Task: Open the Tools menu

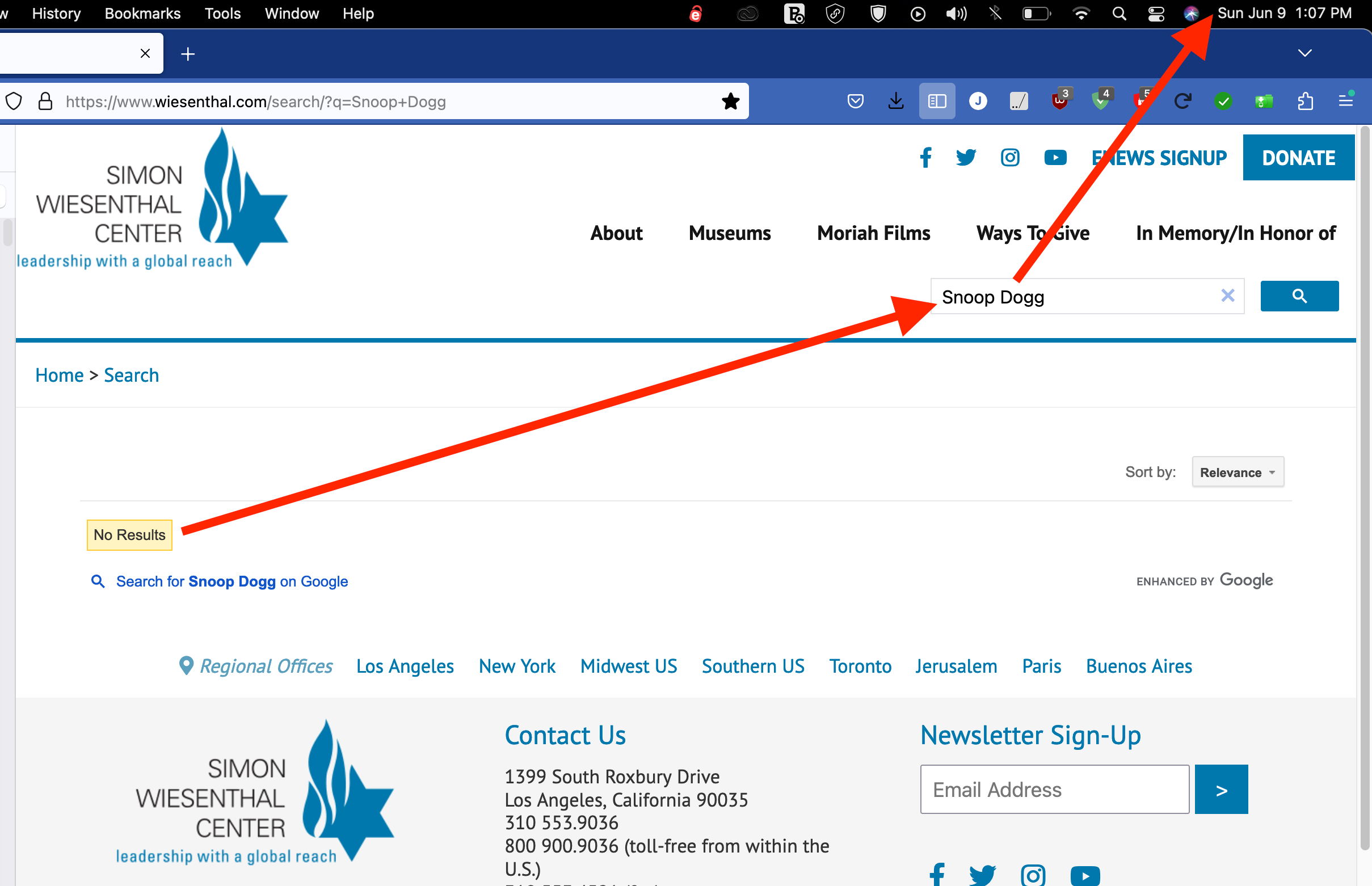Action: (x=222, y=13)
